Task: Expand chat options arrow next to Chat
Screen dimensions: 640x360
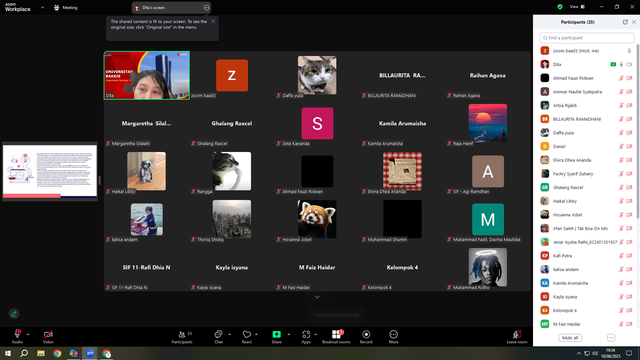Action: (x=229, y=334)
